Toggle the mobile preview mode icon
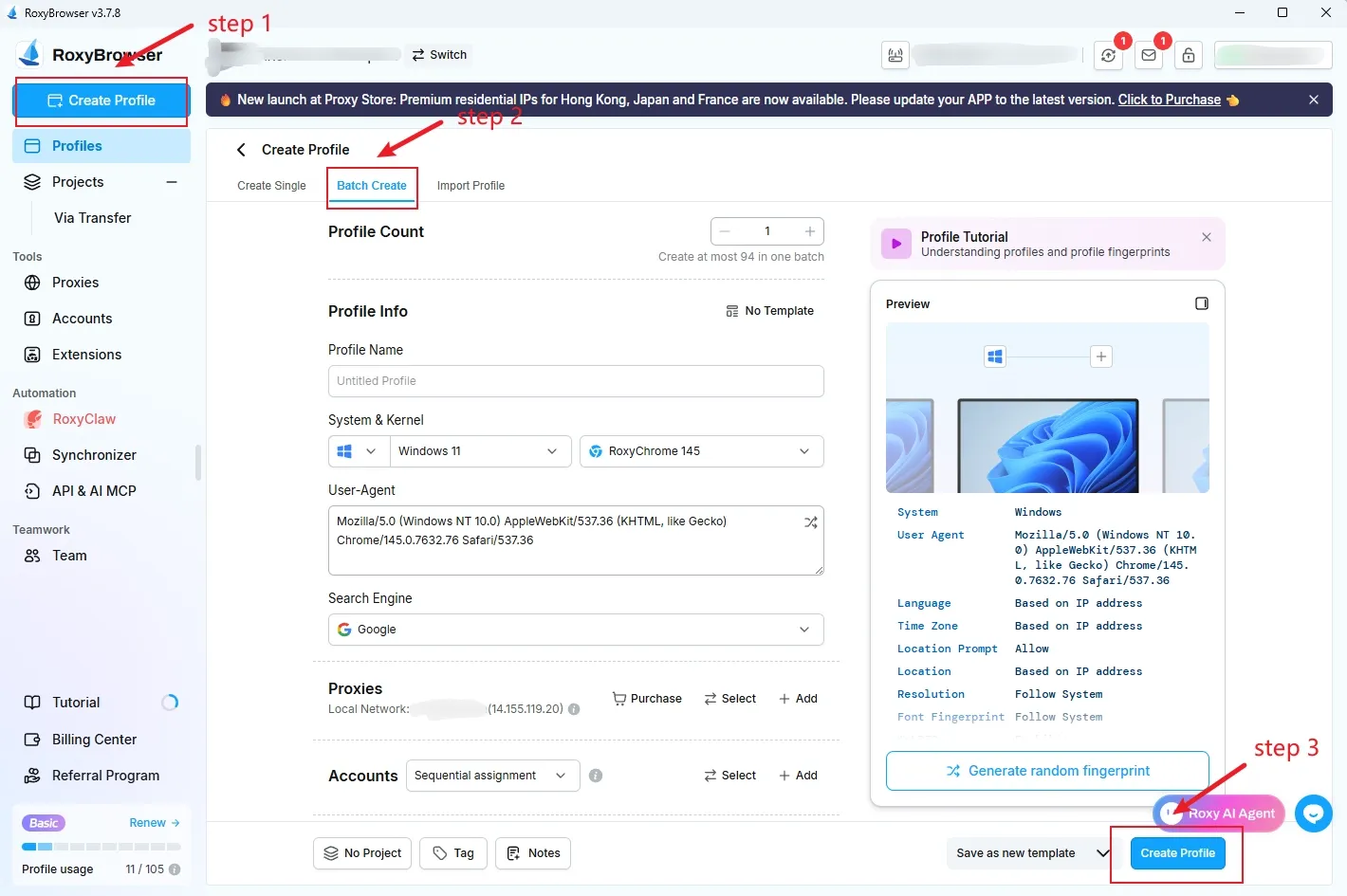Screen dimensions: 1347x896 coord(1202,302)
